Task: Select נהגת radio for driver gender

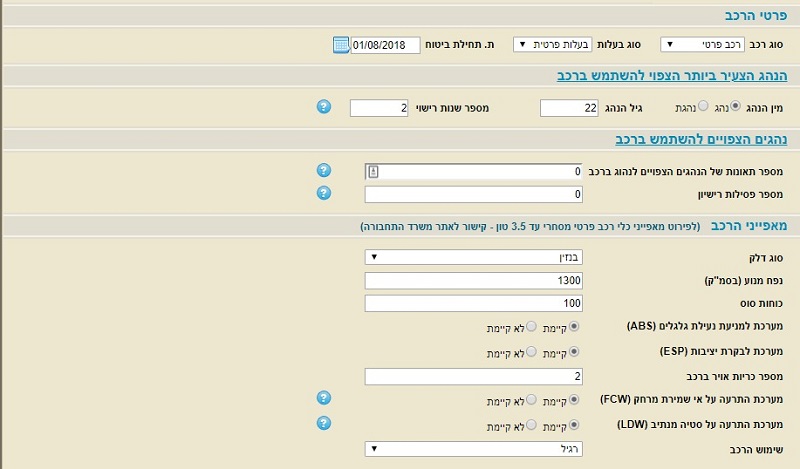Action: tap(703, 106)
